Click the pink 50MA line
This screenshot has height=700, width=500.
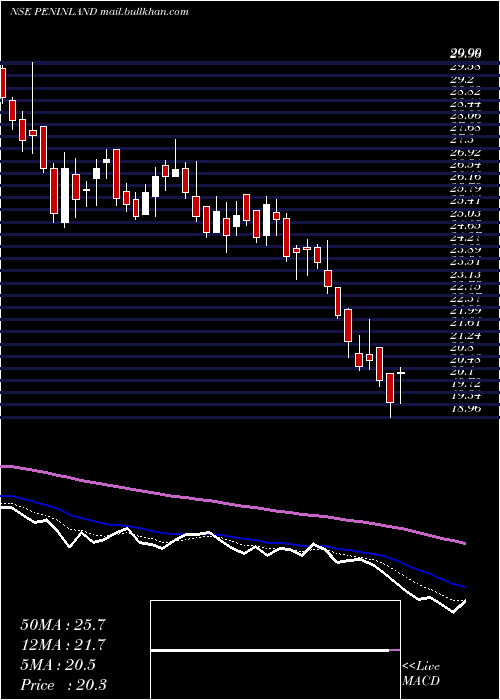tap(233, 504)
